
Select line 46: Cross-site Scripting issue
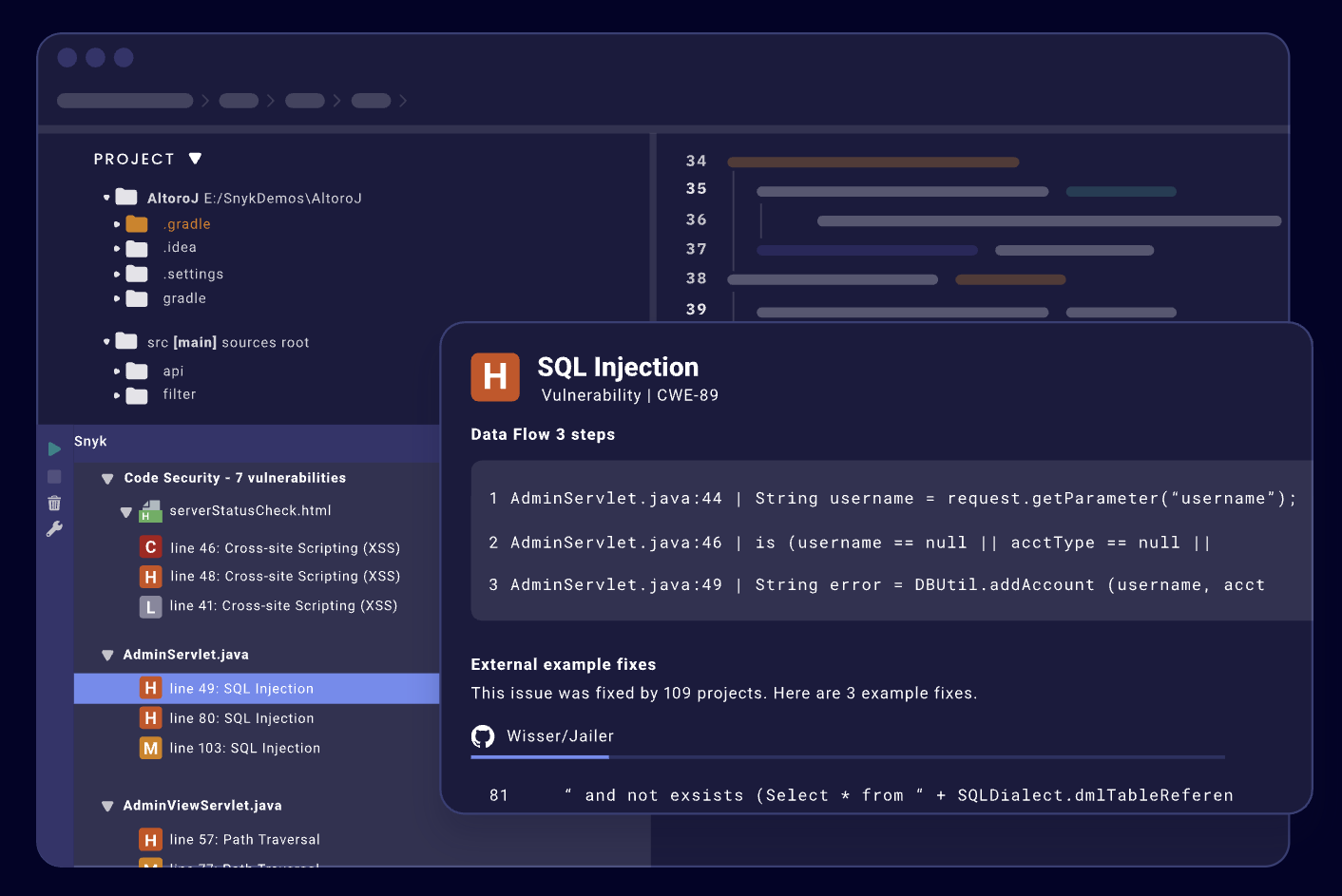[285, 548]
